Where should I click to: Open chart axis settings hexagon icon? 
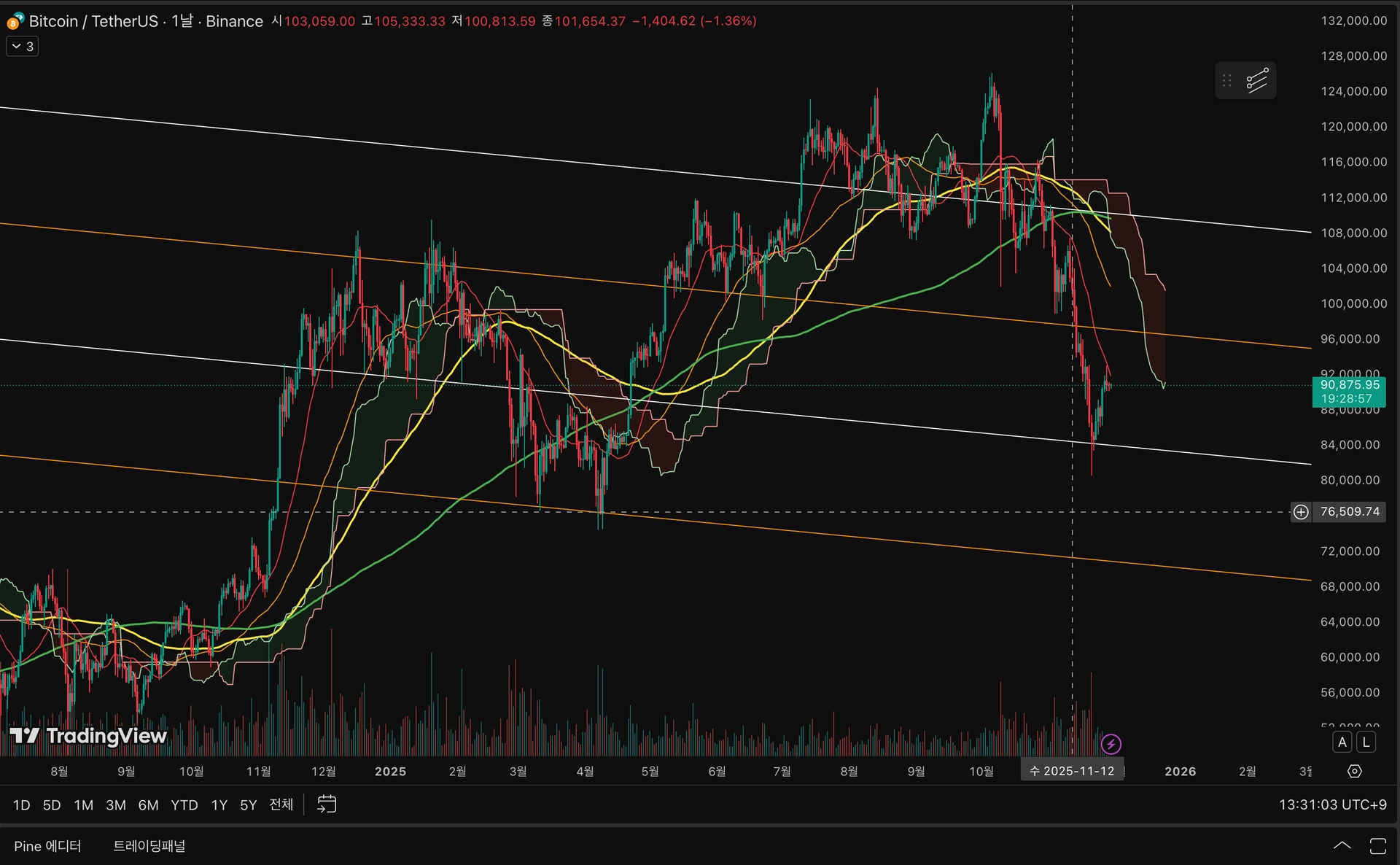(1354, 771)
